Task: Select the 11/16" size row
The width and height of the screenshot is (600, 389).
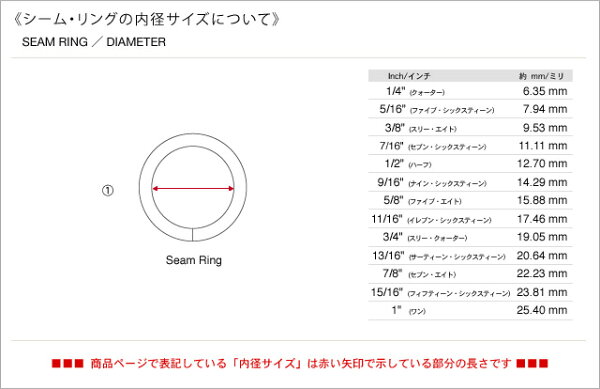Action: (470, 219)
